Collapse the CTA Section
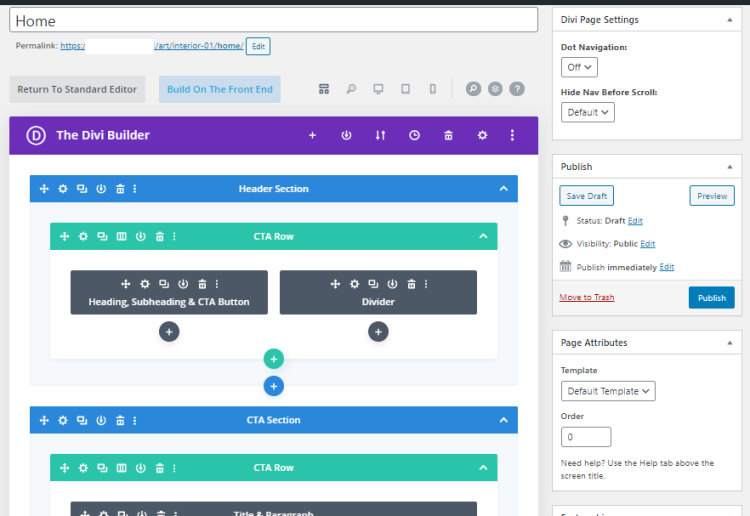Viewport: 750px width, 516px height. [504, 420]
